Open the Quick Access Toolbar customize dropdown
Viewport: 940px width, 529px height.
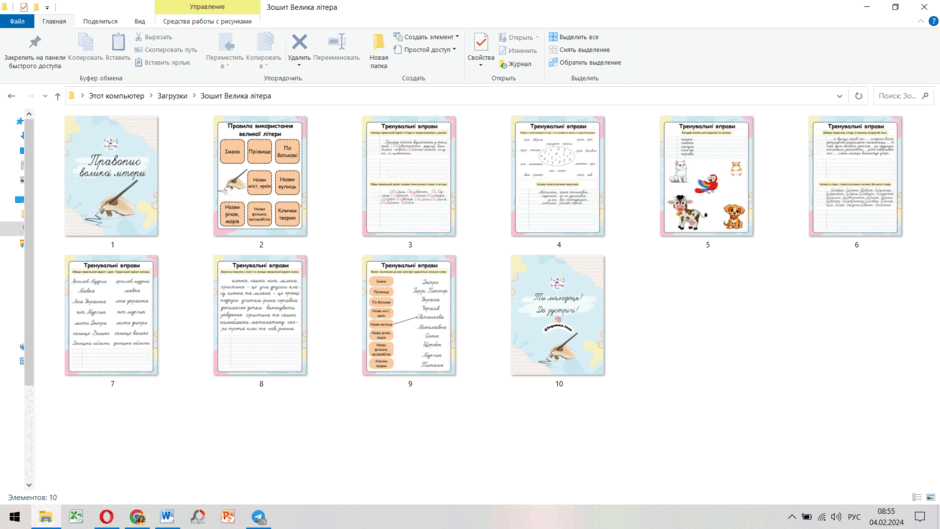coord(47,7)
